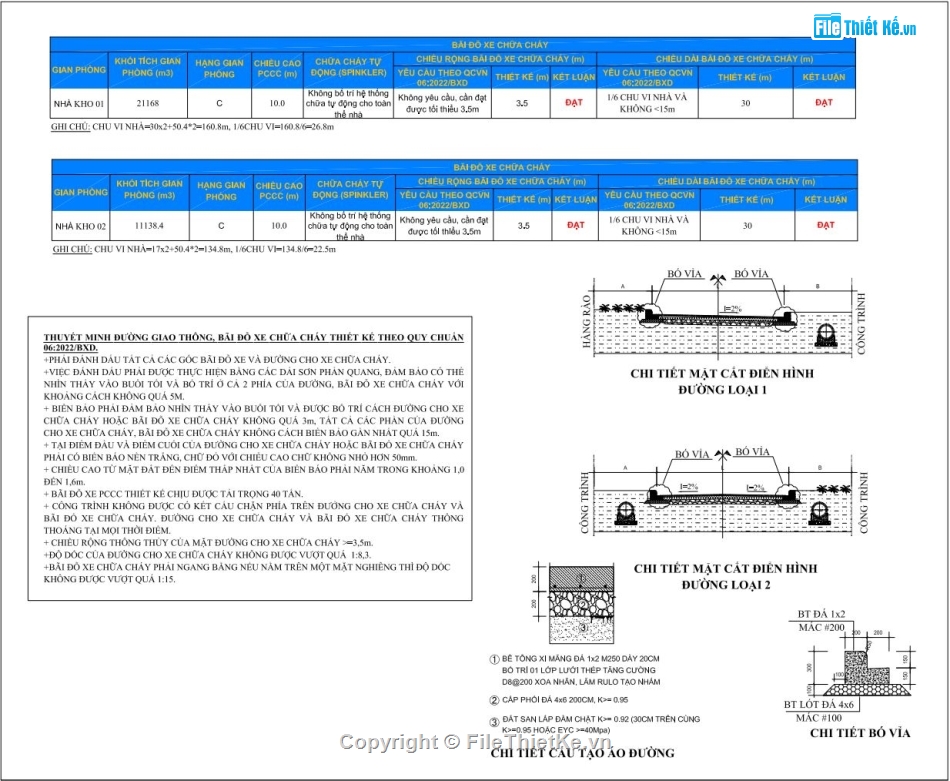Click the "NHÀ KHO 02" table cell
The width and height of the screenshot is (950, 781).
point(81,226)
